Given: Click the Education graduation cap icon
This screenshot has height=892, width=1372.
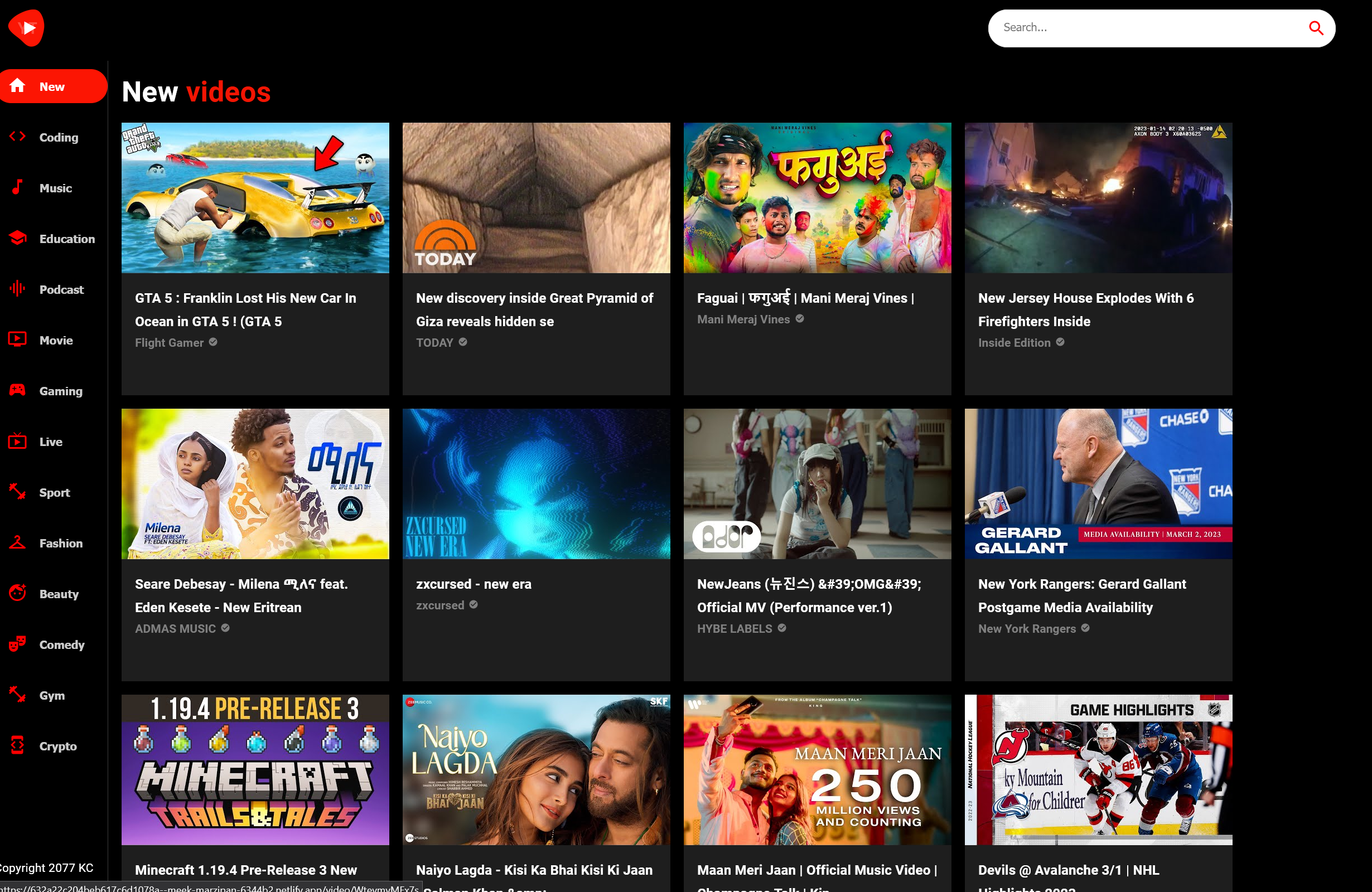Looking at the screenshot, I should [x=17, y=238].
